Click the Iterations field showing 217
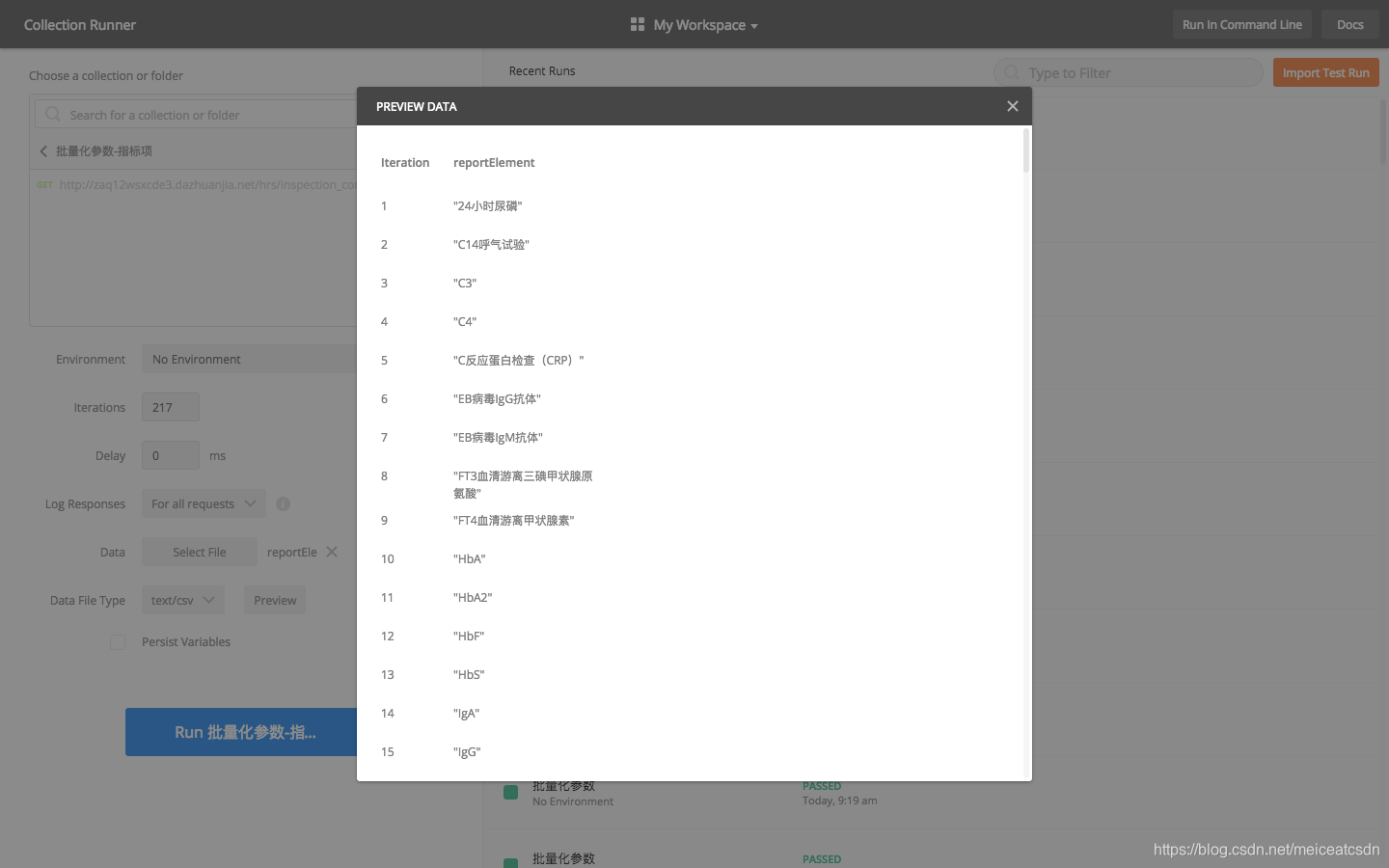Viewport: 1389px width, 868px height. point(171,407)
